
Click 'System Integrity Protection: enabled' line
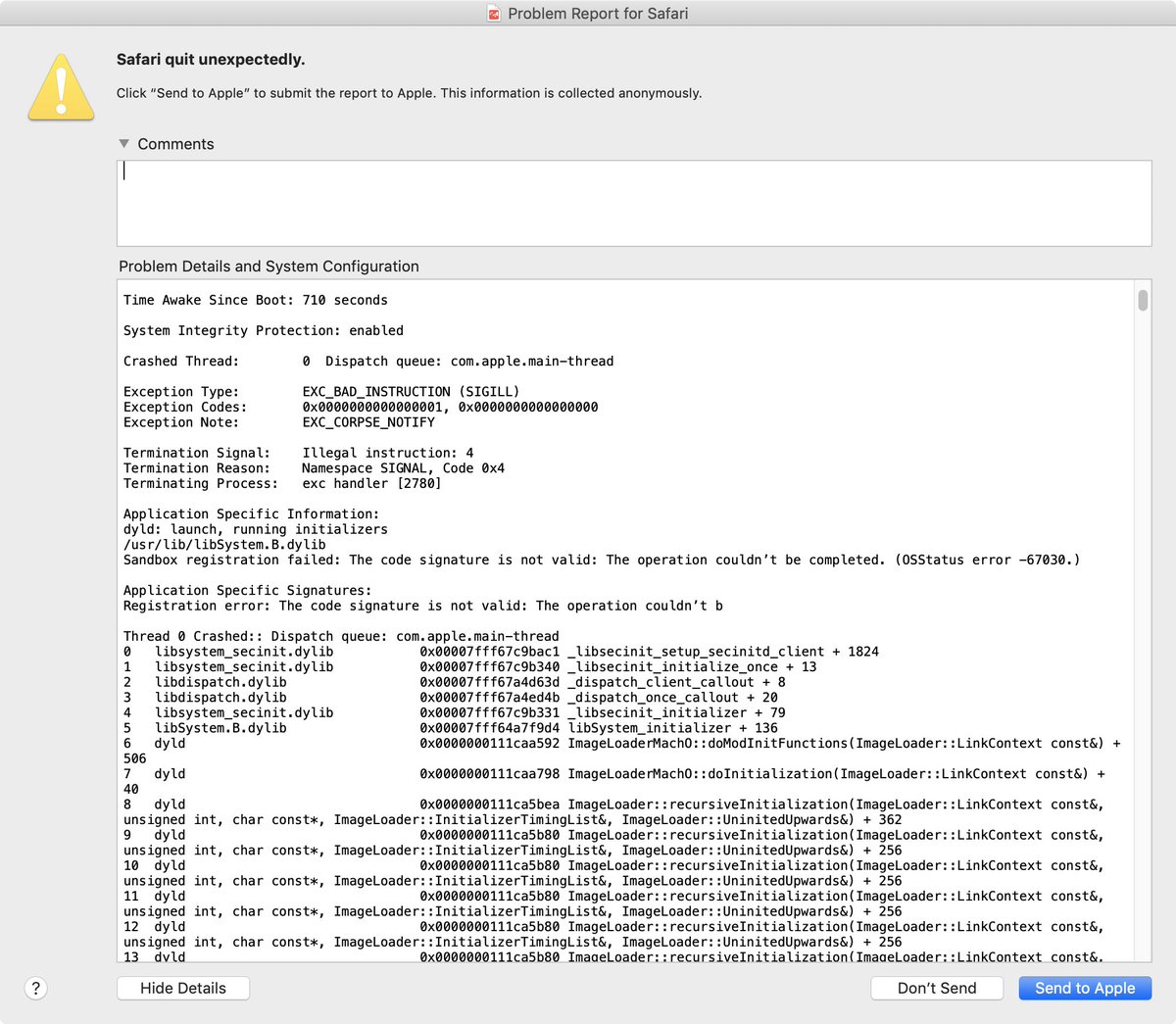coord(264,330)
